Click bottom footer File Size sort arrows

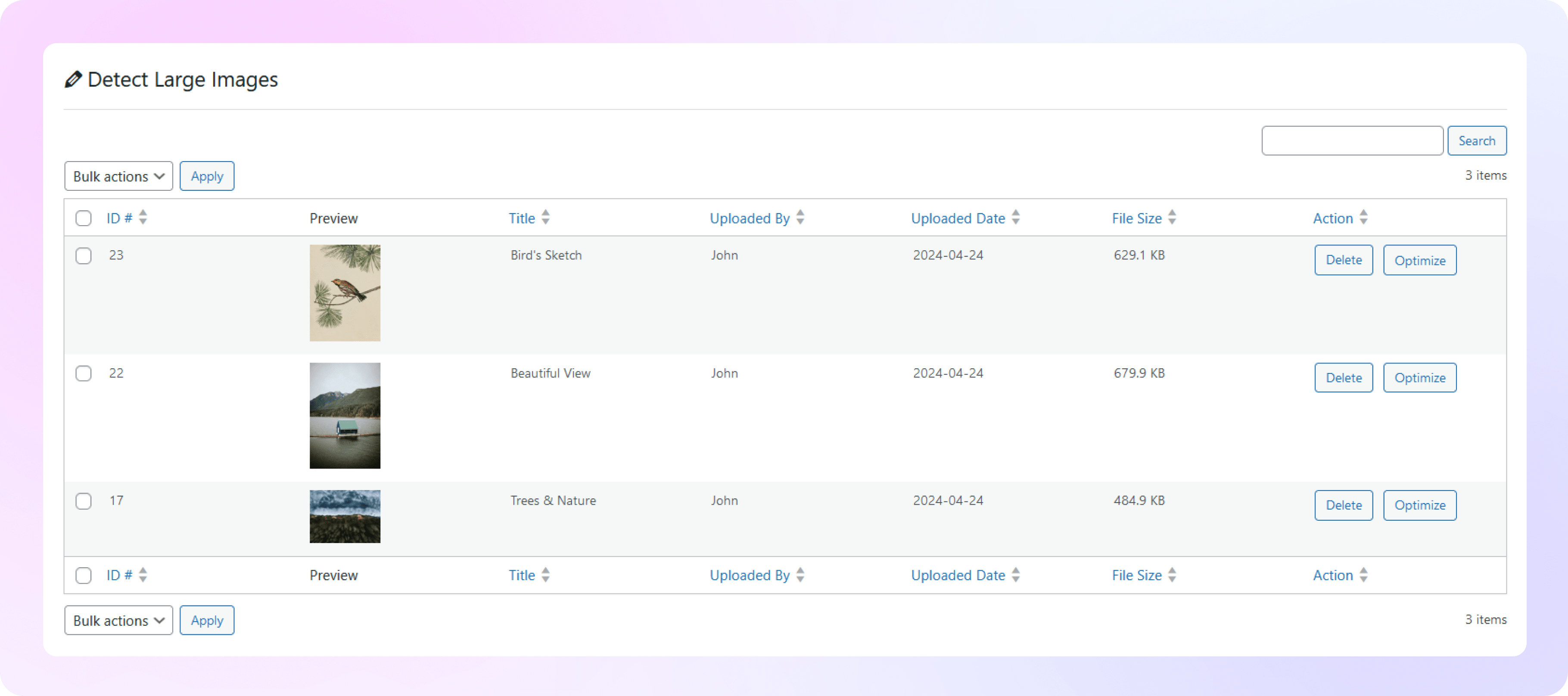[1173, 574]
